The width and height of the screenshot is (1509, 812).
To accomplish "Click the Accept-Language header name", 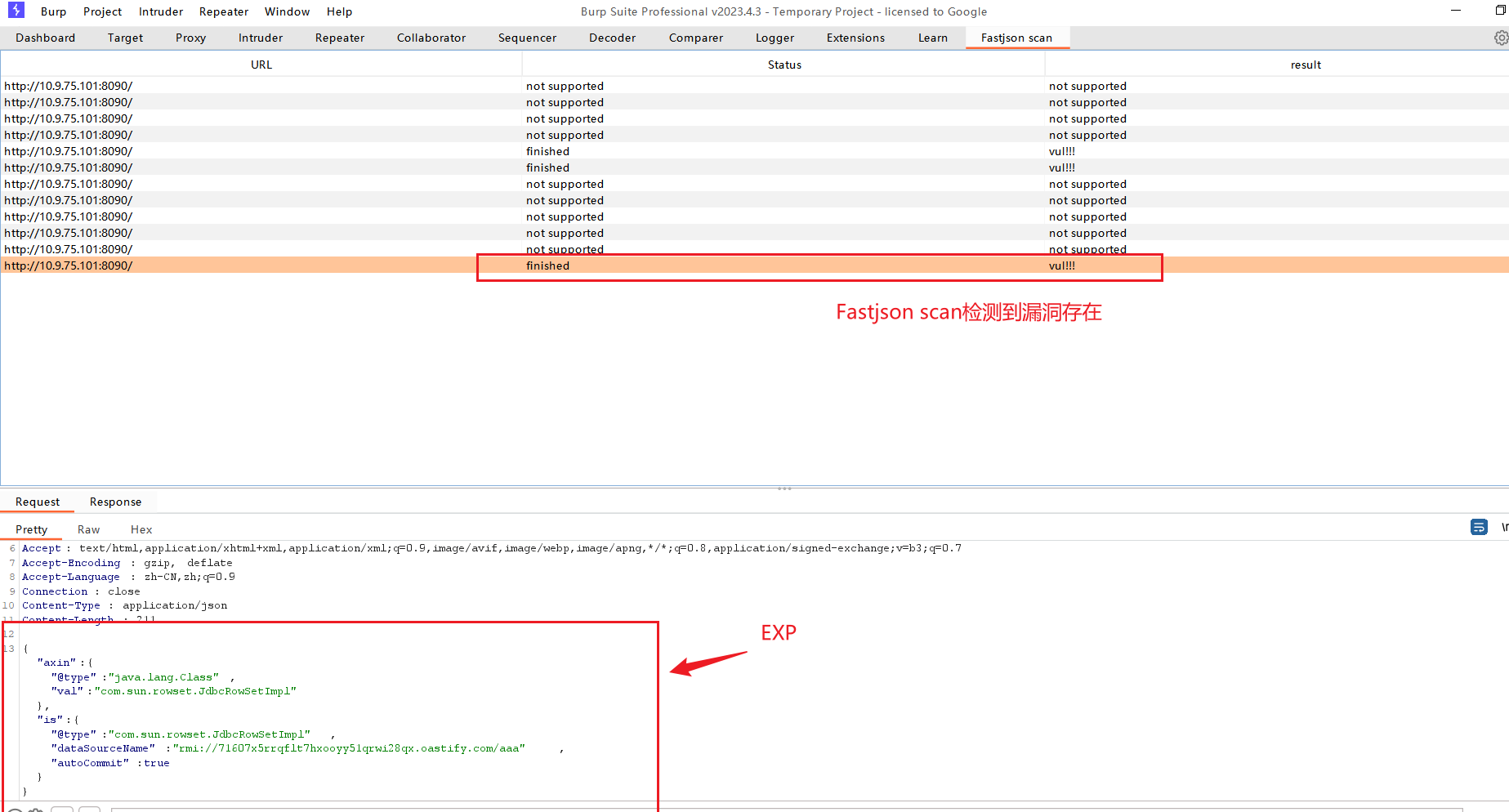I will tap(71, 577).
